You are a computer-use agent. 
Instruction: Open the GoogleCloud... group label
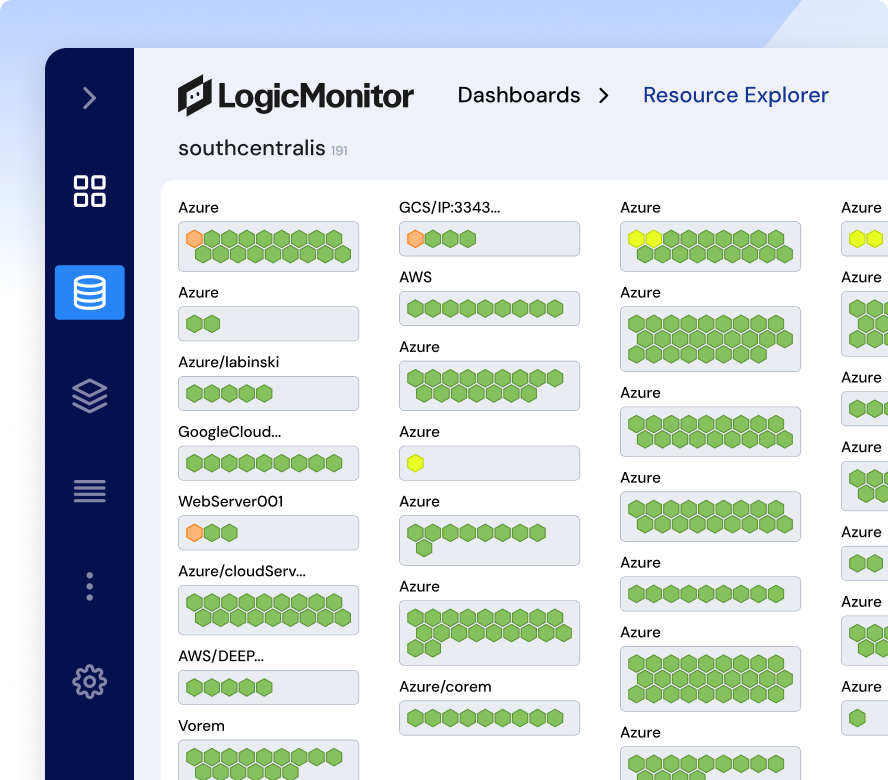coord(229,432)
